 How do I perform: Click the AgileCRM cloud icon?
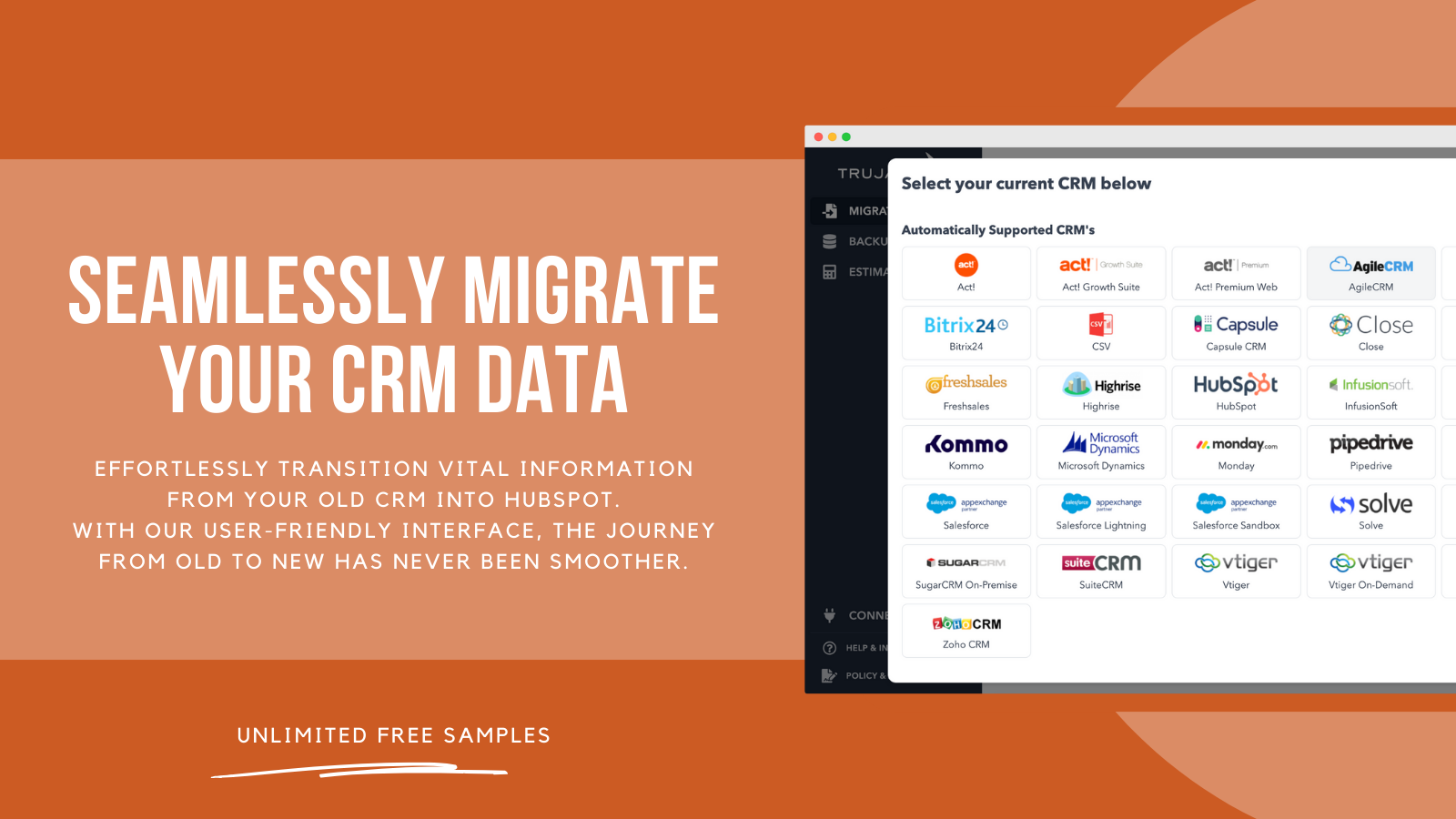tap(1341, 266)
